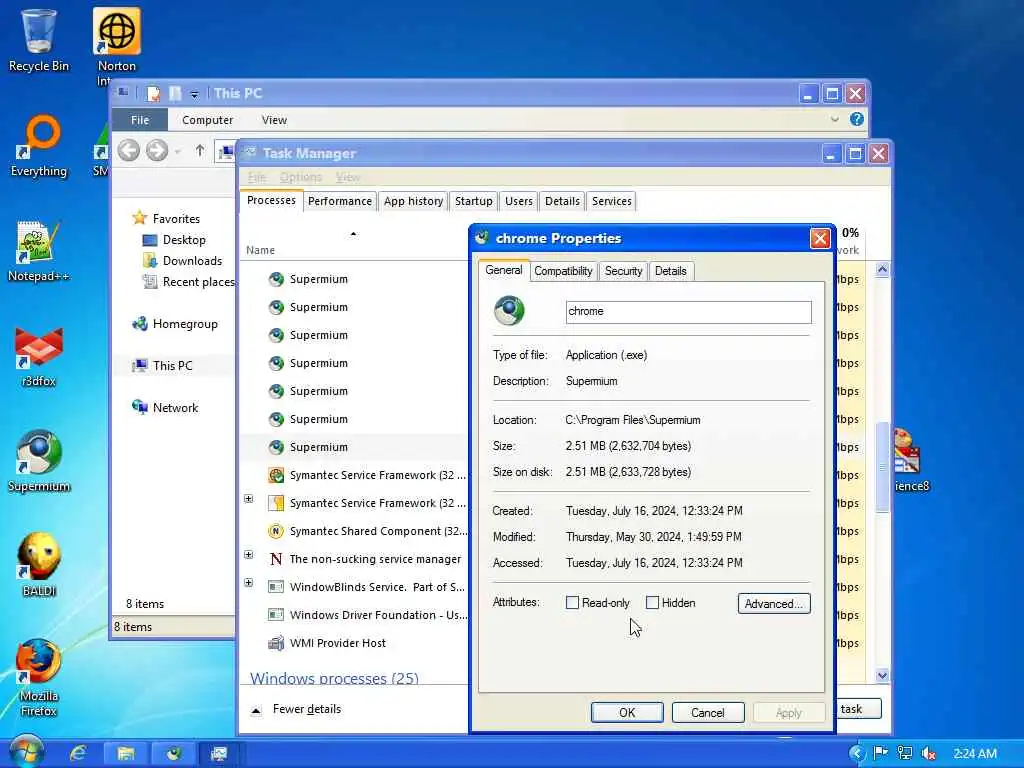Open the Computer ribbon tab

(208, 120)
